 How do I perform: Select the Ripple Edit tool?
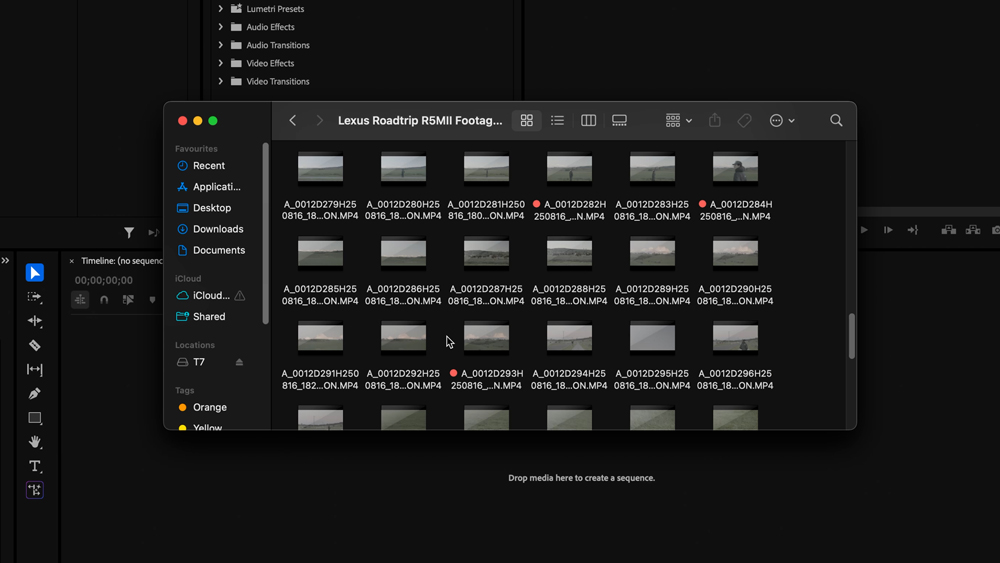pyautogui.click(x=34, y=321)
